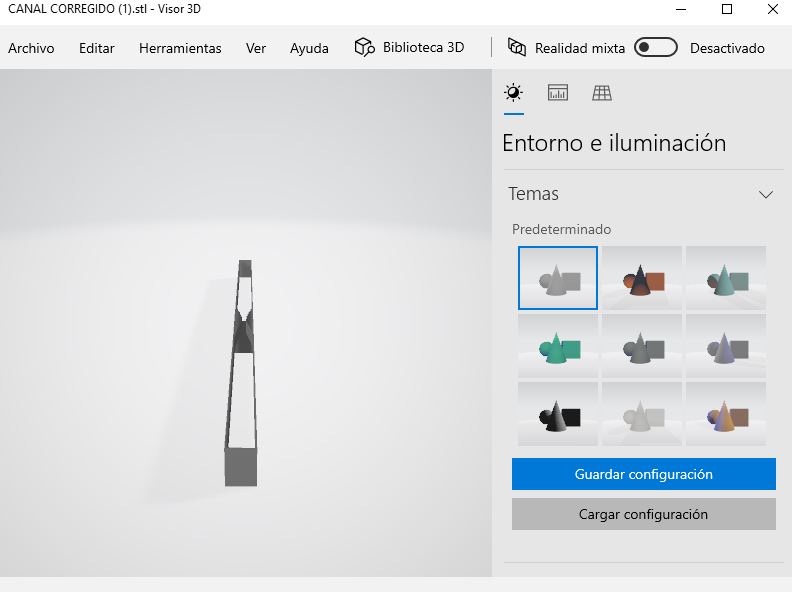Screen dimensions: 792x592
Task: Maximize the Visor 3D window
Action: (x=727, y=9)
